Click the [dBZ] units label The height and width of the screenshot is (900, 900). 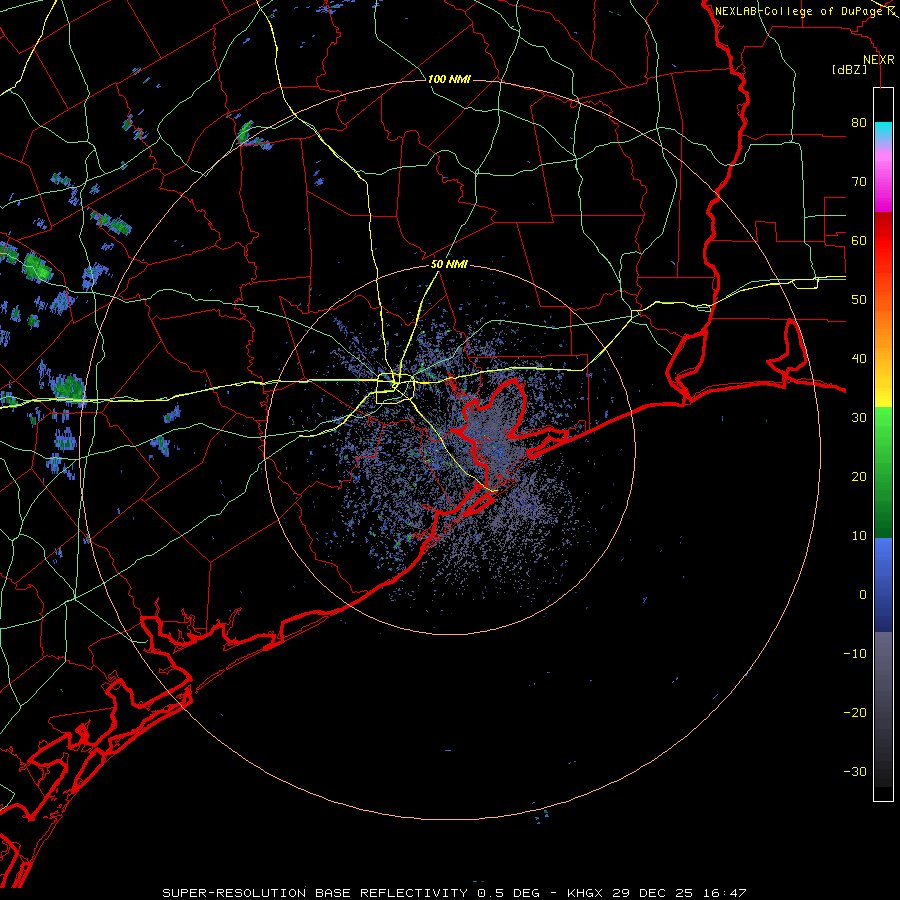(x=849, y=69)
